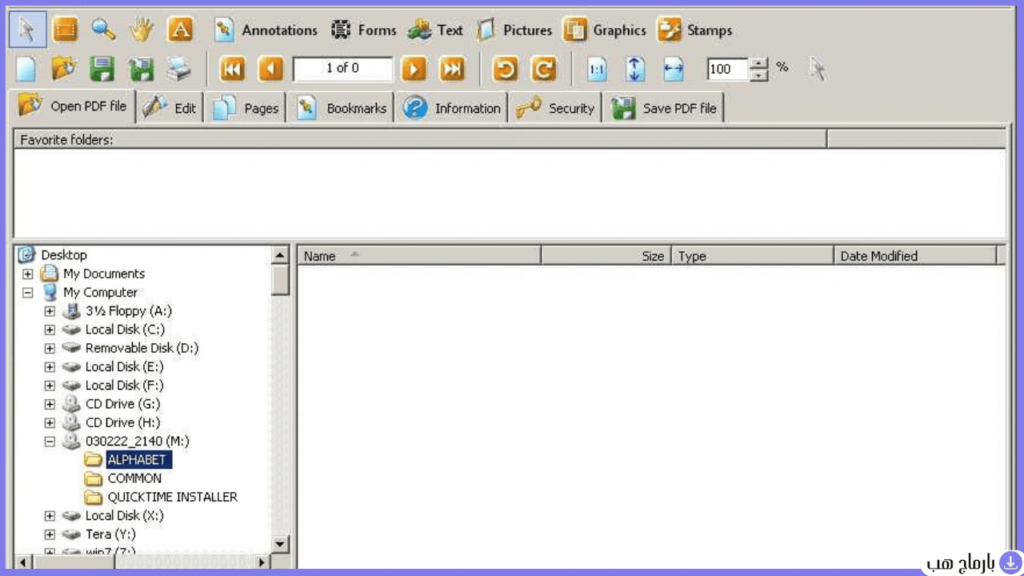Increase zoom with the up spinner

758,63
